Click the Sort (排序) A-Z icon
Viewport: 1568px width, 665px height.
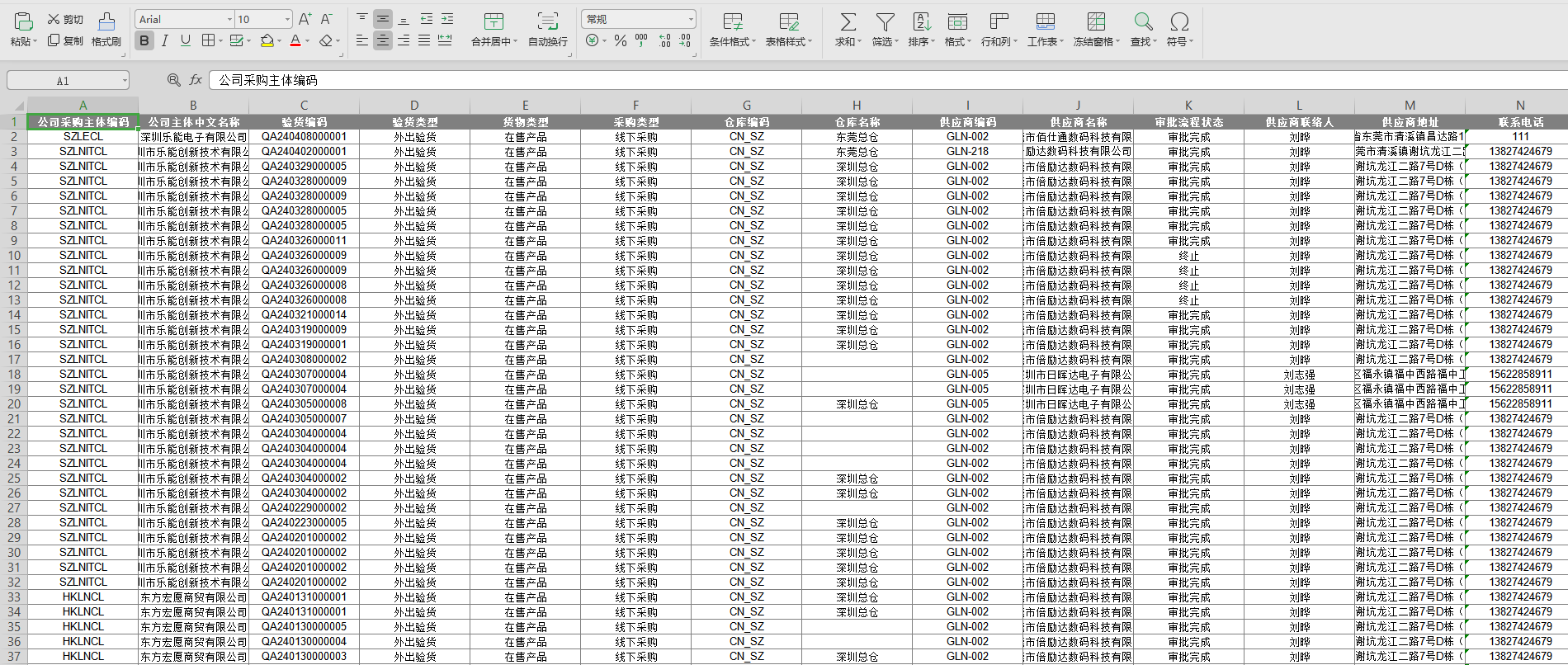[921, 22]
